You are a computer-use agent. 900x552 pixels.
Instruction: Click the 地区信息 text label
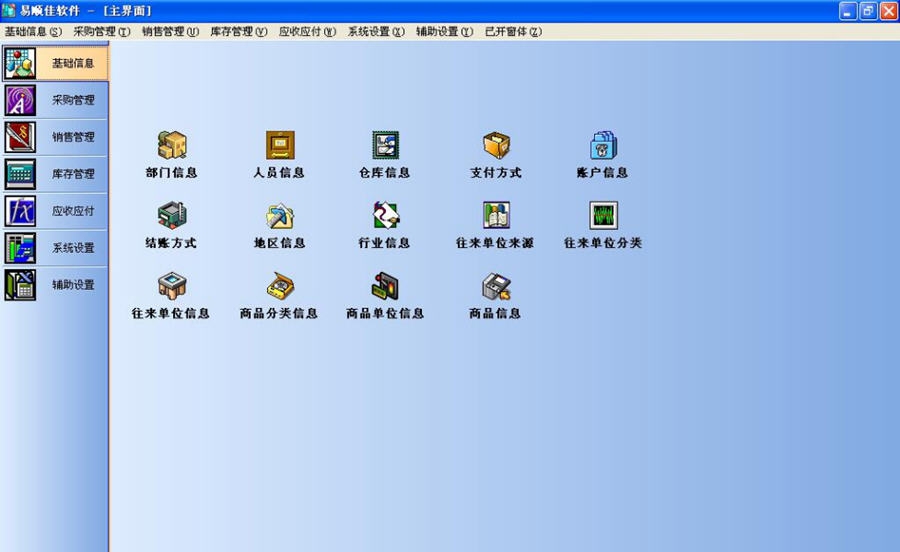(x=280, y=243)
